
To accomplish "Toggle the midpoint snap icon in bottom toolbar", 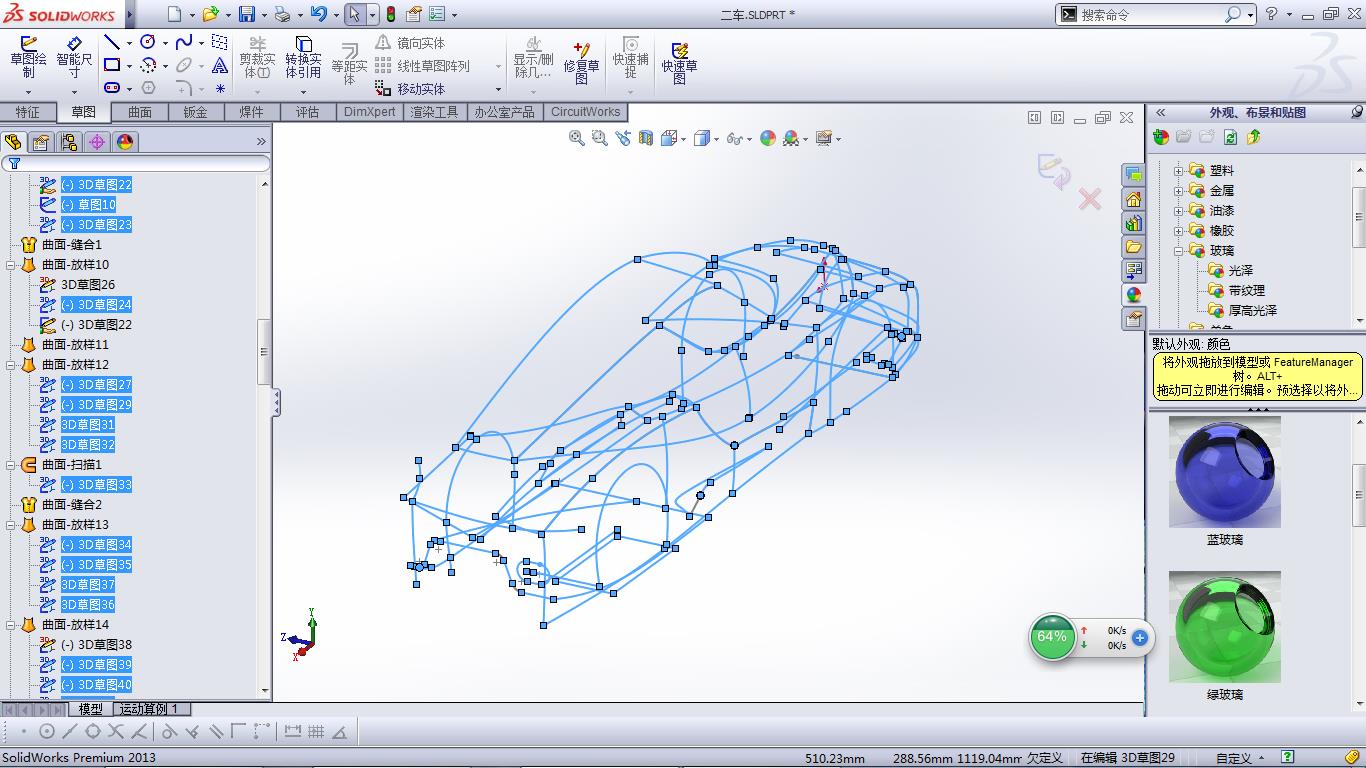I will (70, 732).
